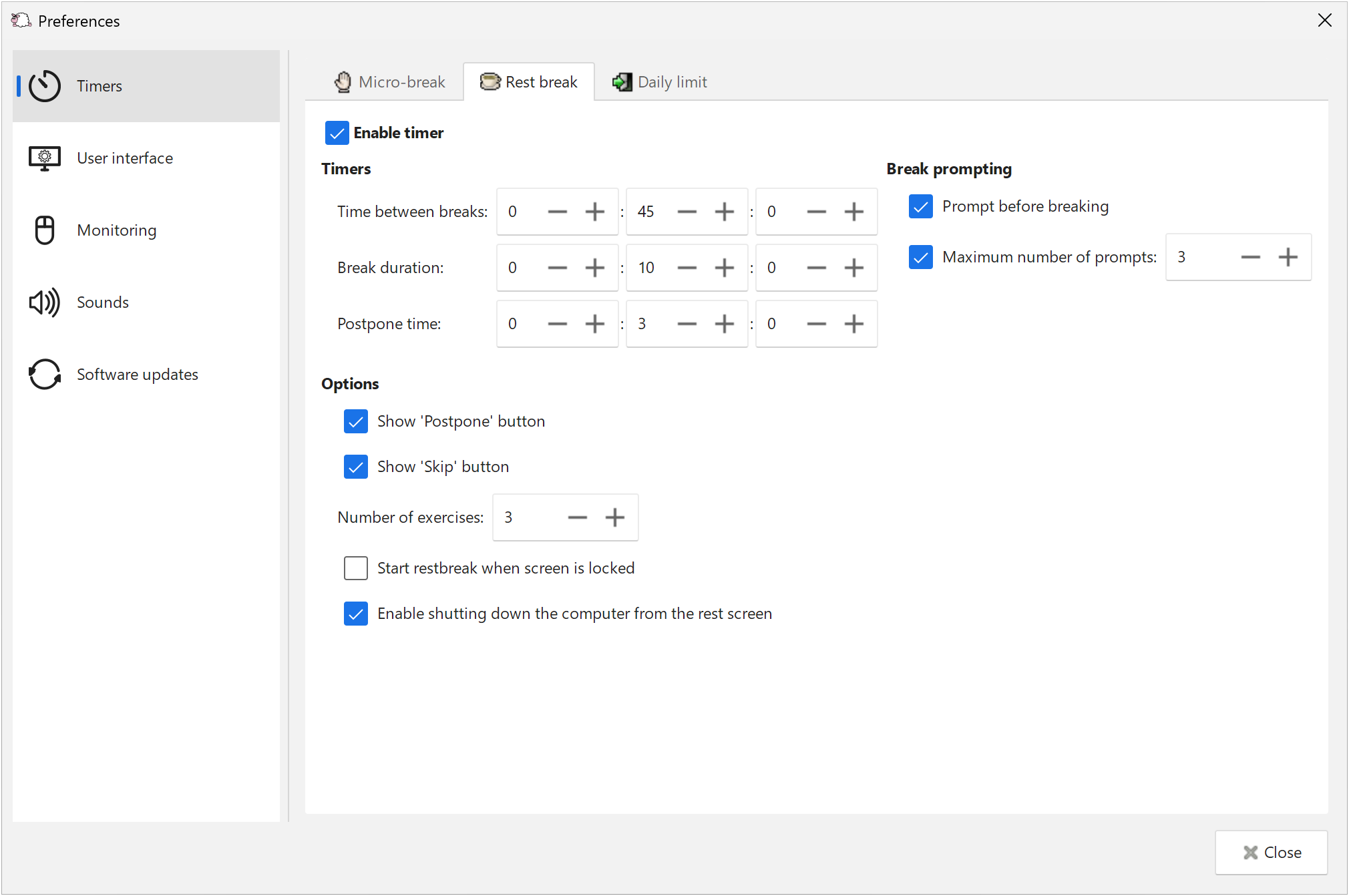Uncheck Maximum number of prompts
1349x896 pixels.
[921, 257]
